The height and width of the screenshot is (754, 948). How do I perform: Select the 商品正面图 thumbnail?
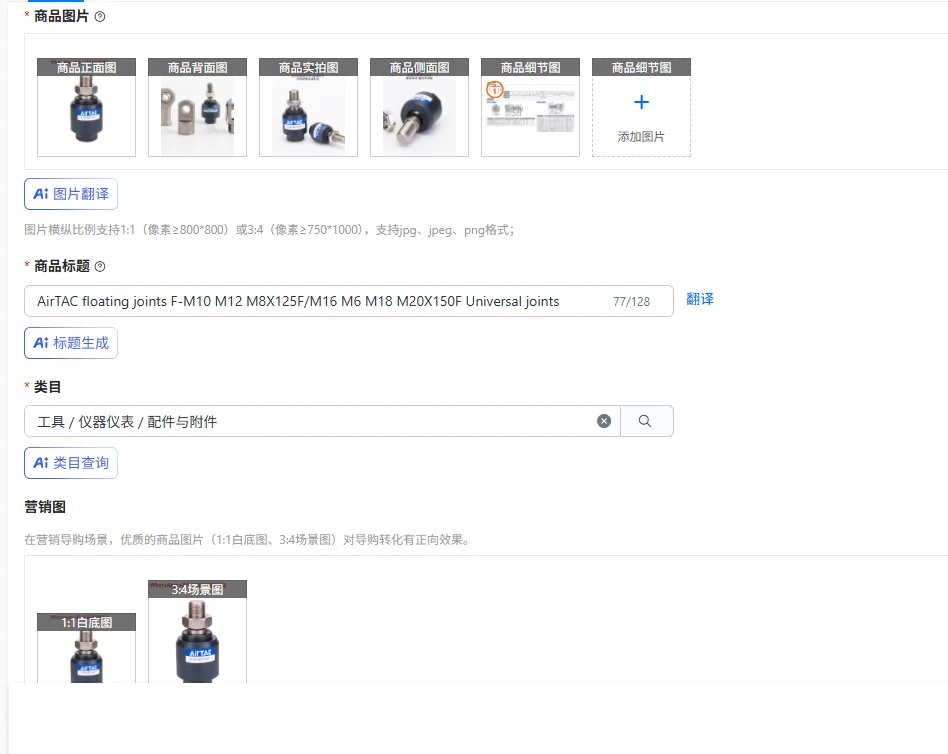click(x=86, y=108)
